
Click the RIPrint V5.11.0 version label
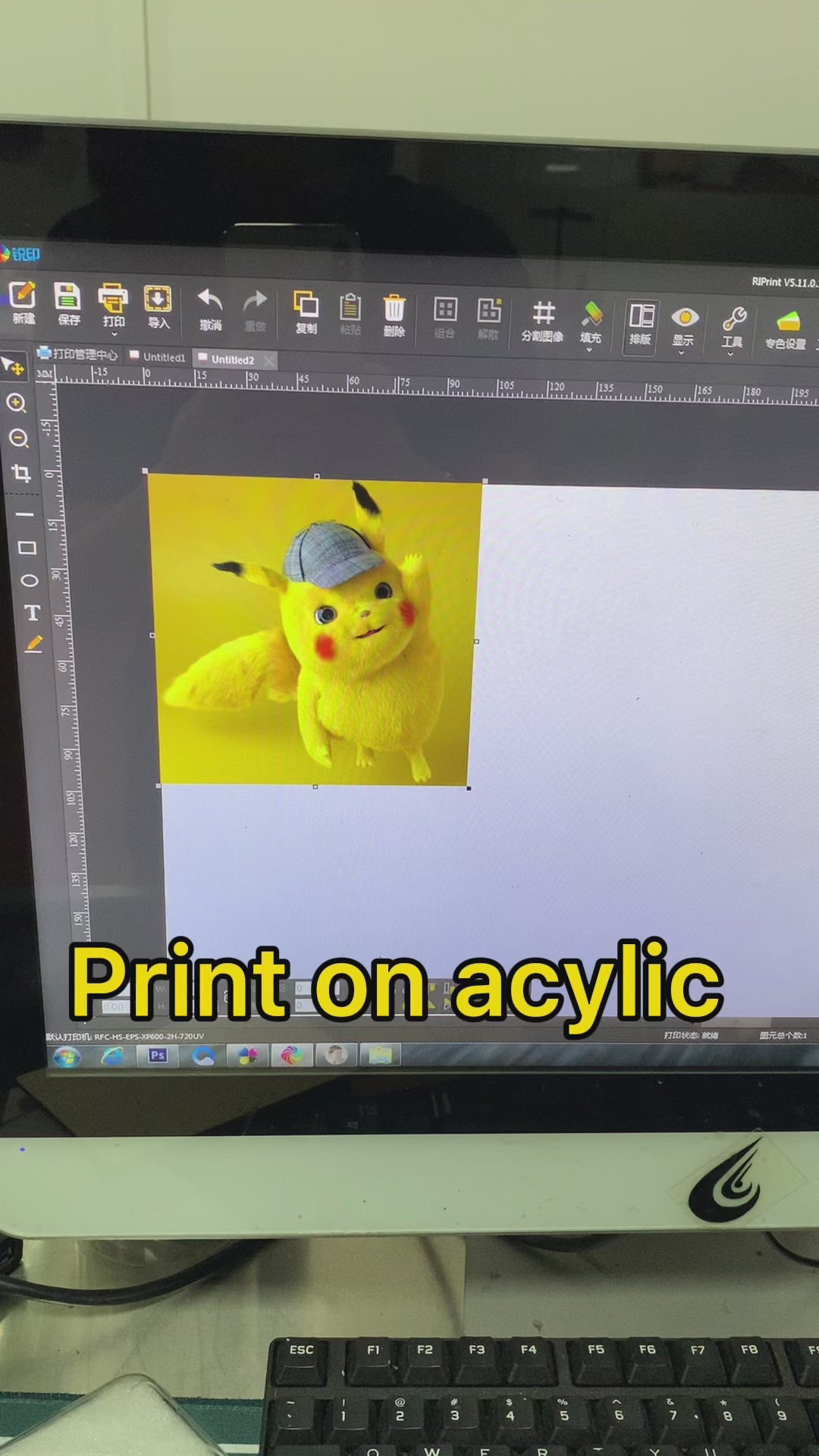(785, 282)
